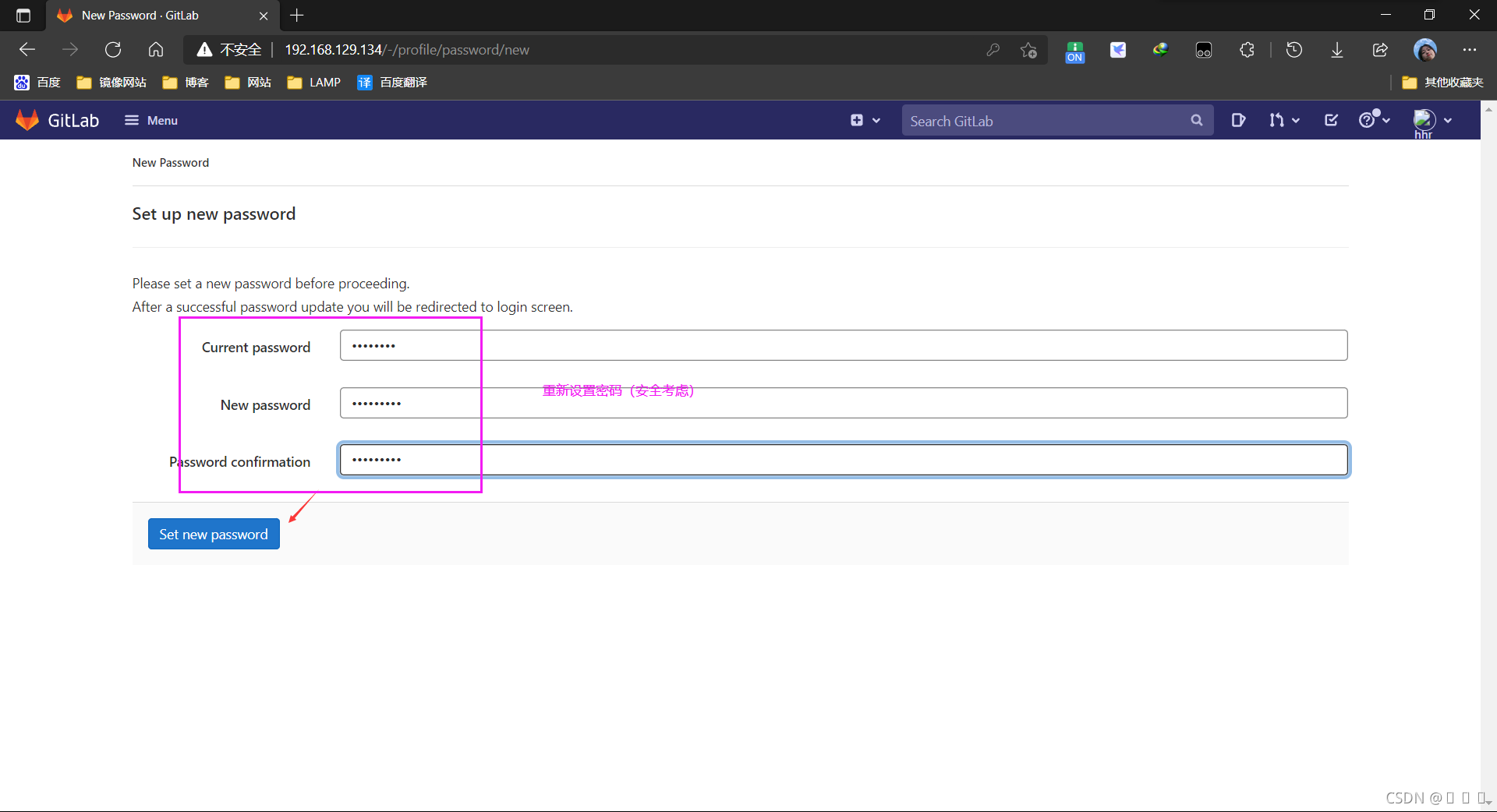The image size is (1497, 812).
Task: Click the search magnifier icon
Action: [x=1197, y=121]
